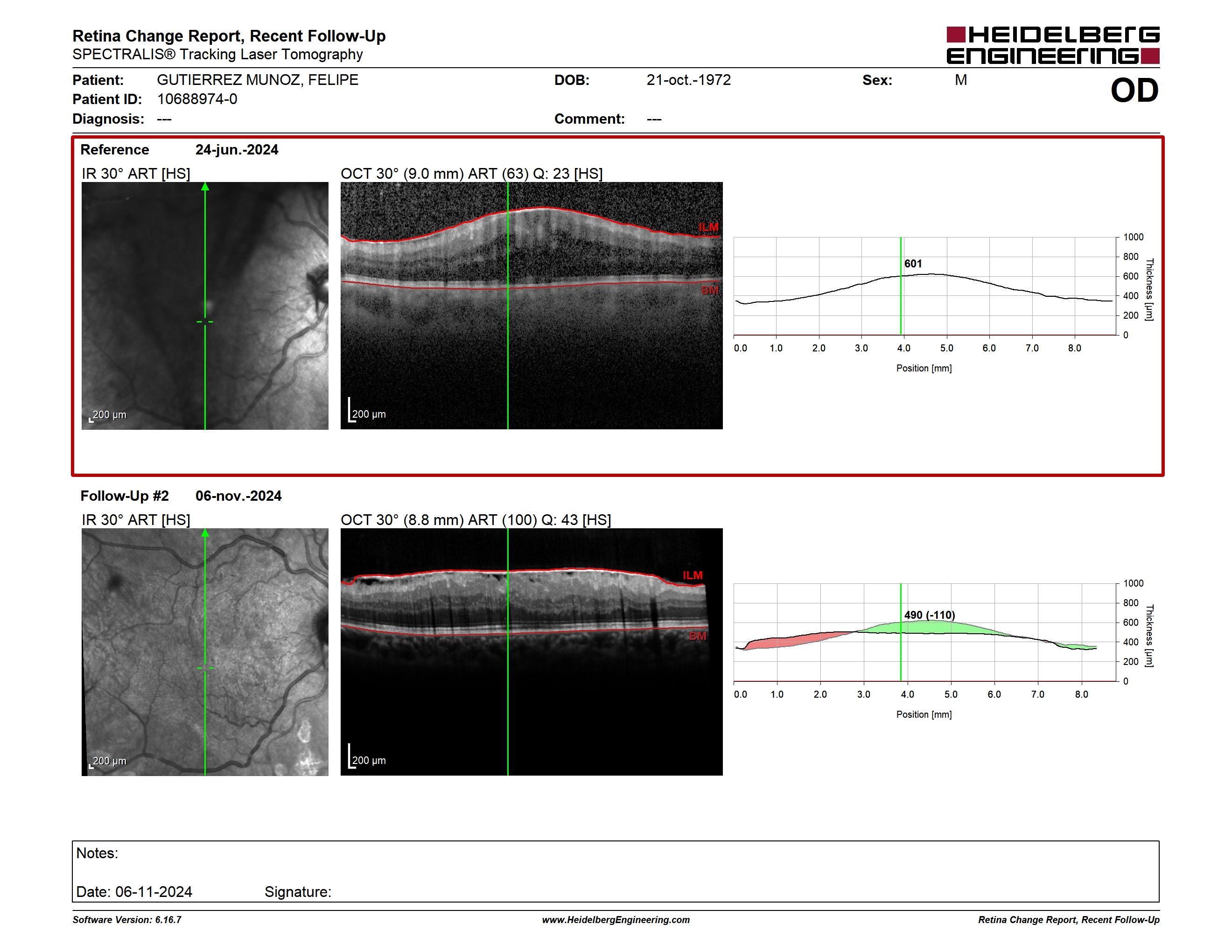Click the follow-up date 06-nov.-2024
1232x952 pixels.
(238, 496)
